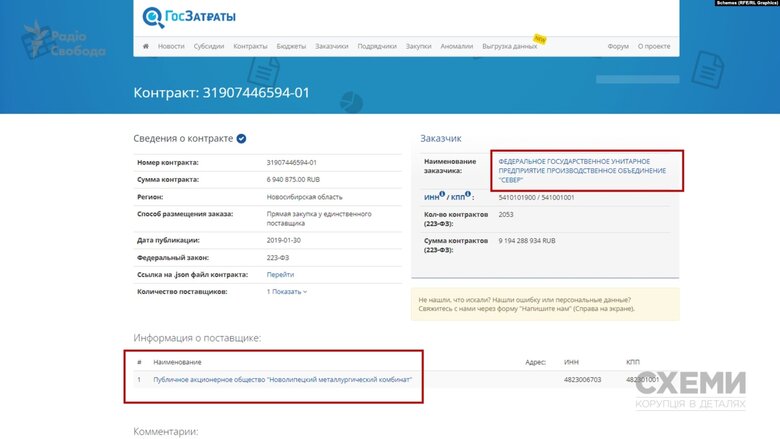This screenshot has height=439, width=780.
Task: Click the verified checkmark beside Сведения о контракте
Action: [241, 139]
